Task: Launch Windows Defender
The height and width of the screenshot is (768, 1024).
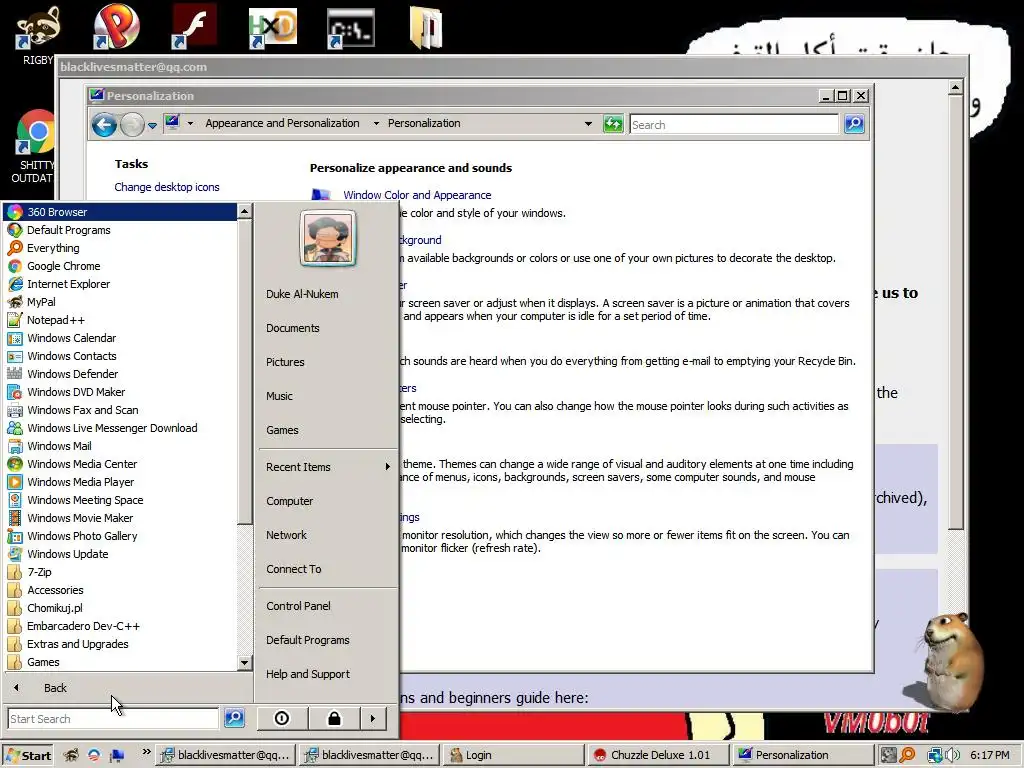Action: (120, 374)
